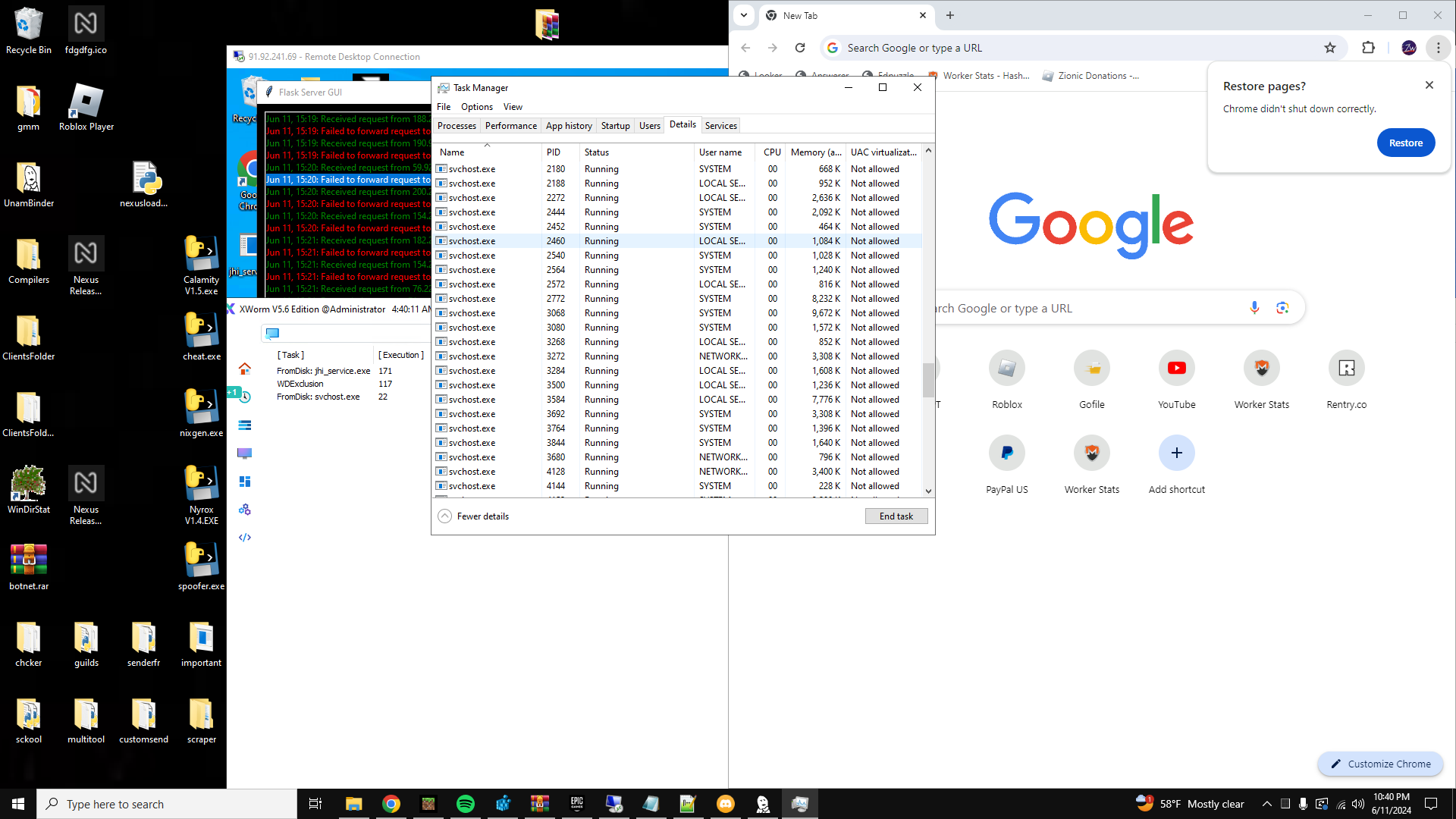Reload the Chrome page

(800, 48)
